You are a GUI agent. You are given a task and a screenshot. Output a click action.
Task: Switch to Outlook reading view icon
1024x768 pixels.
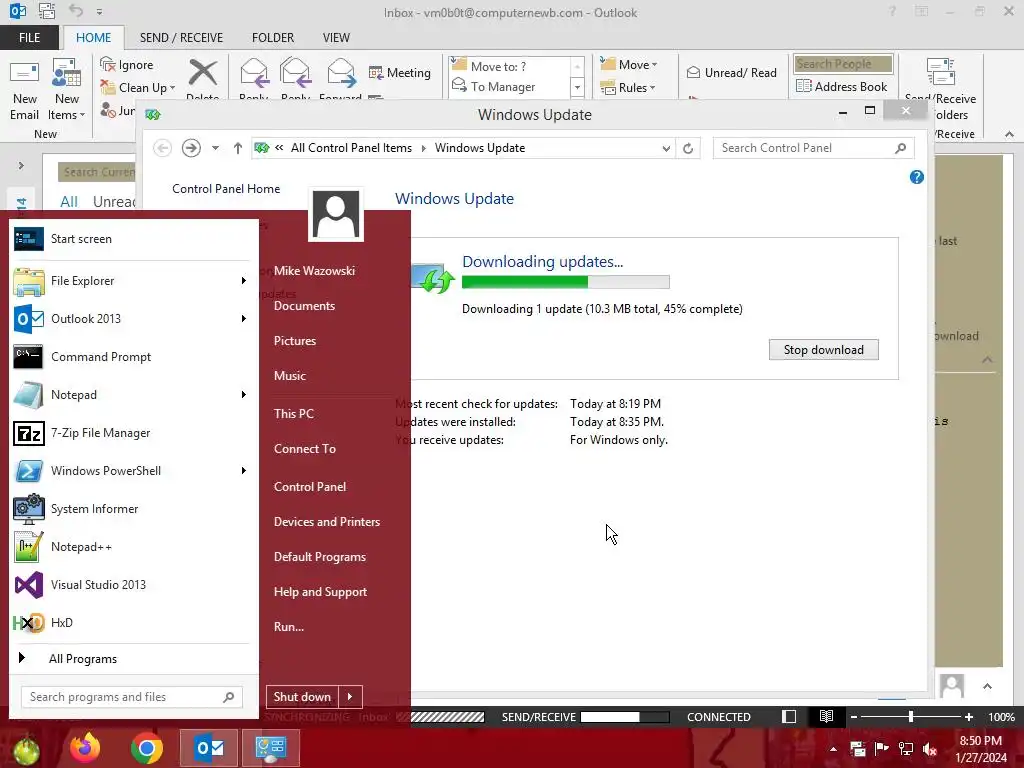826,716
